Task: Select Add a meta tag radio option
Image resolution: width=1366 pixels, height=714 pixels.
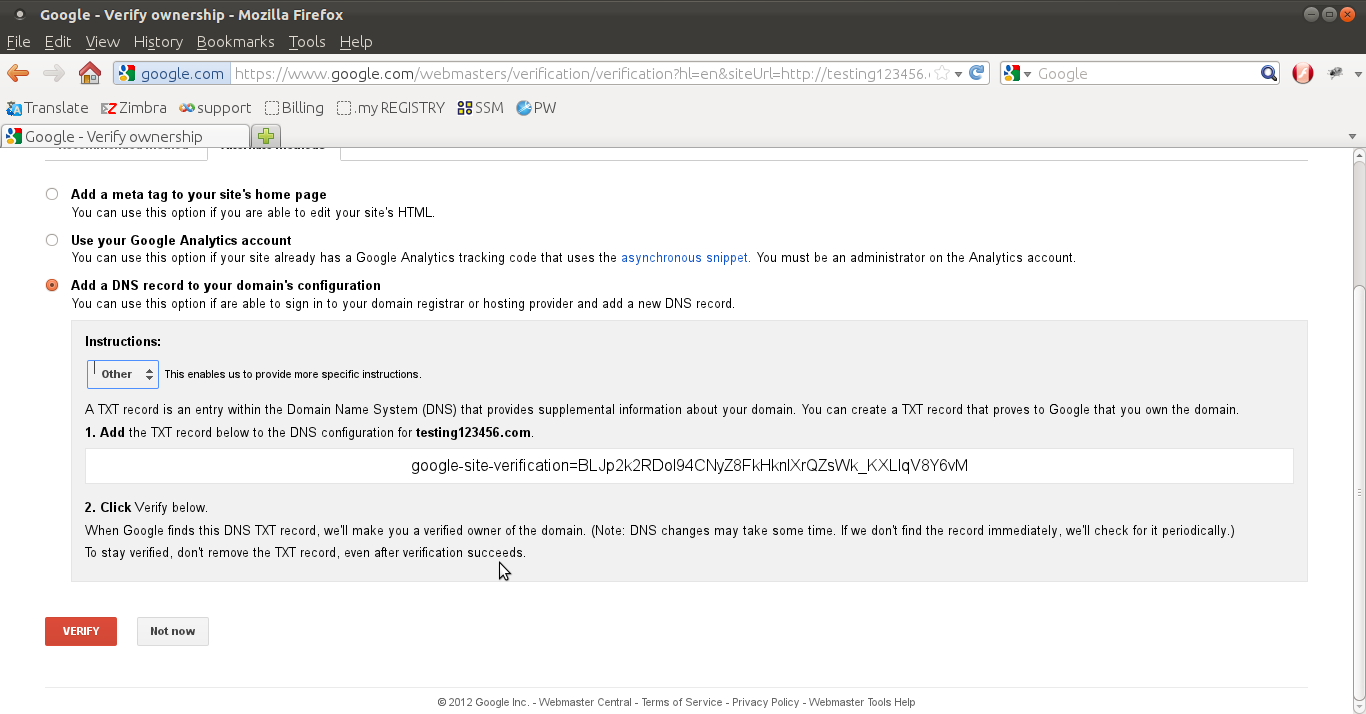Action: tap(52, 194)
